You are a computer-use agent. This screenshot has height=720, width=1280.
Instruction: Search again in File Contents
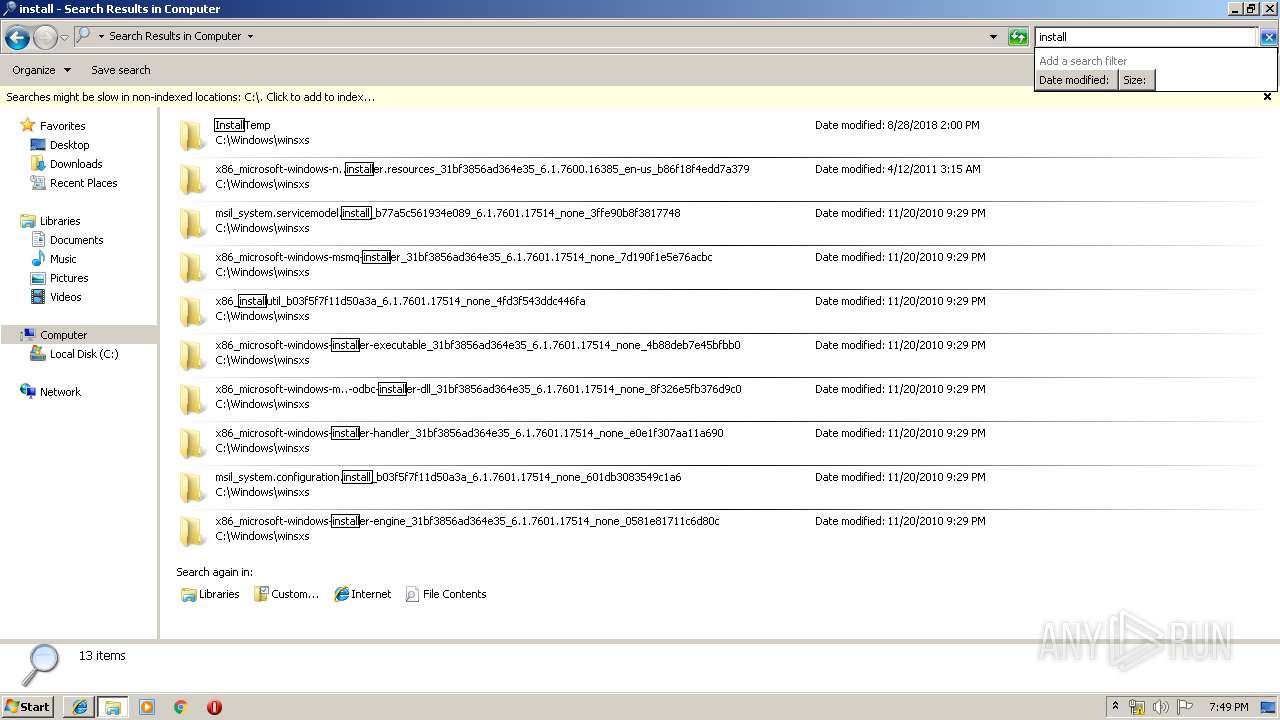click(446, 594)
